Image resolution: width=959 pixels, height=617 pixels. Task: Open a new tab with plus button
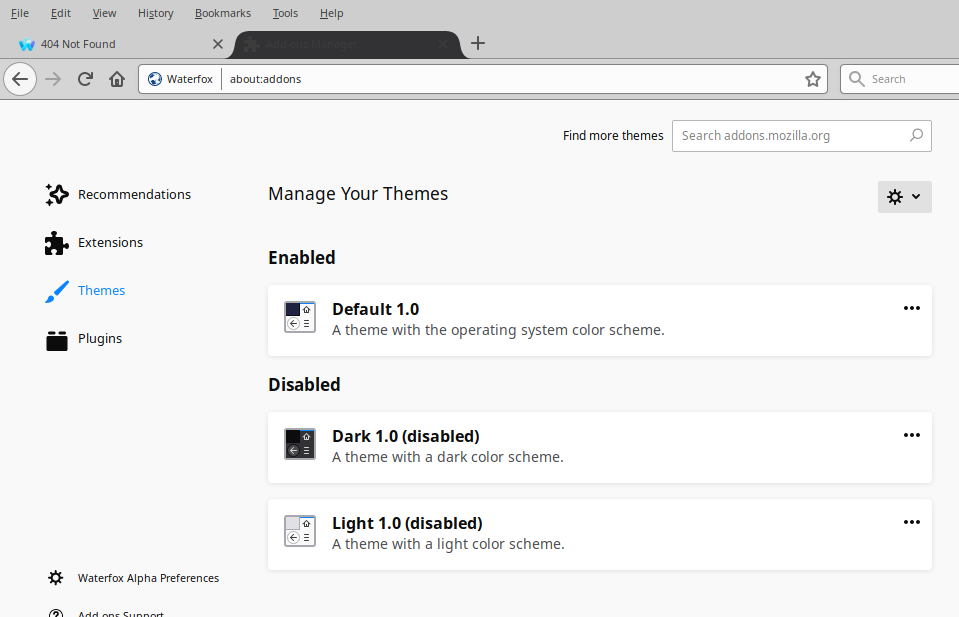coord(478,43)
